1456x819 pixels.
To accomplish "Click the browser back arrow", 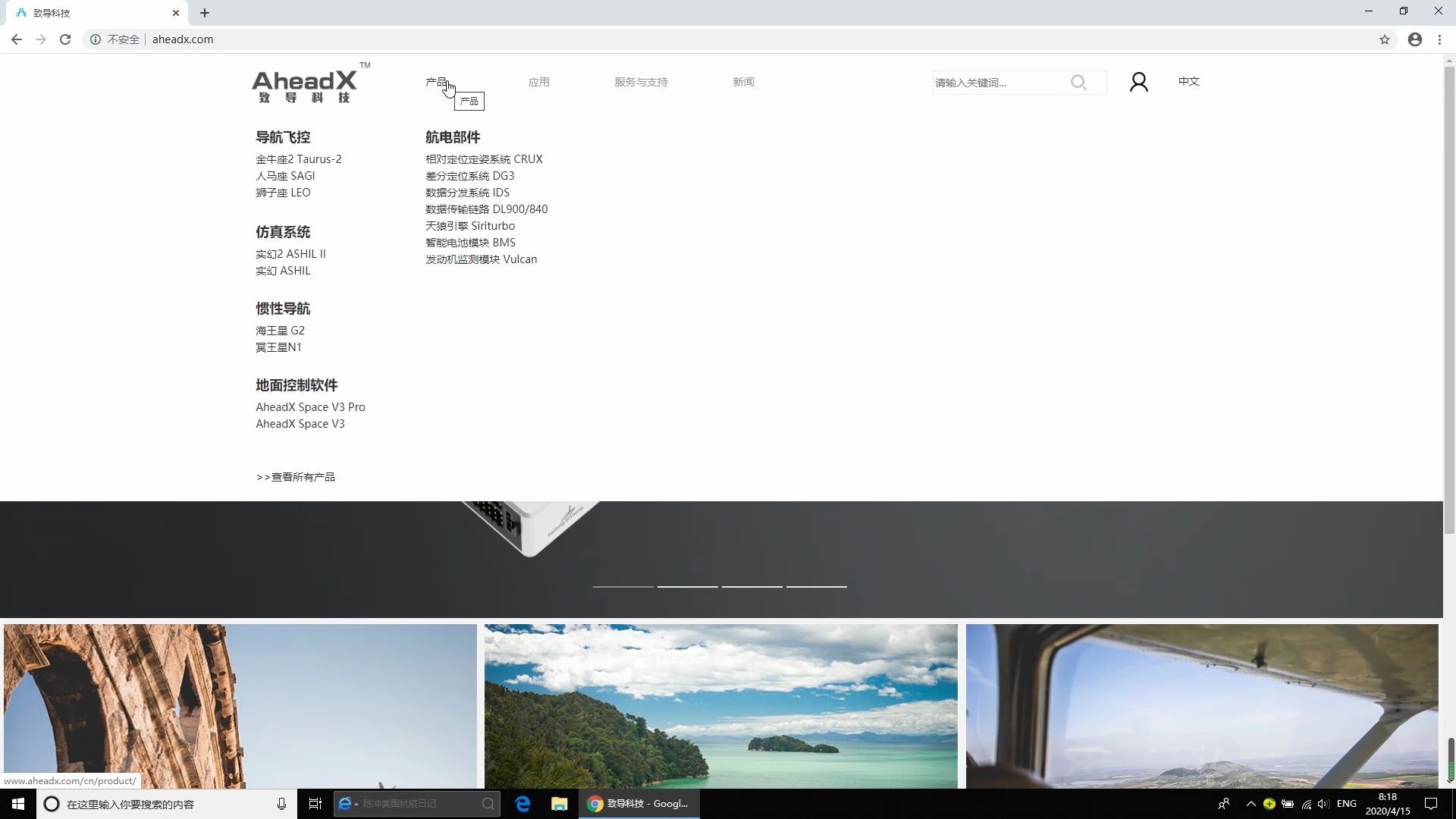I will (17, 39).
